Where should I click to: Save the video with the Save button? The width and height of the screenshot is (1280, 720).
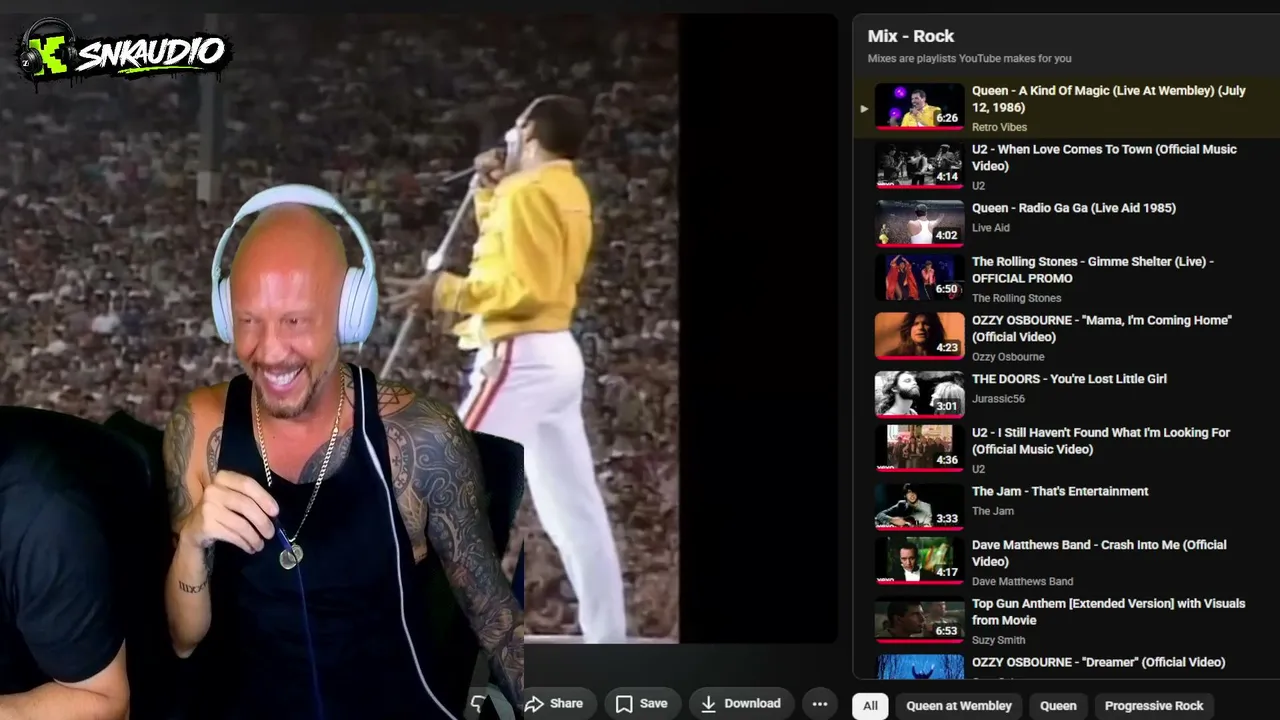point(642,704)
